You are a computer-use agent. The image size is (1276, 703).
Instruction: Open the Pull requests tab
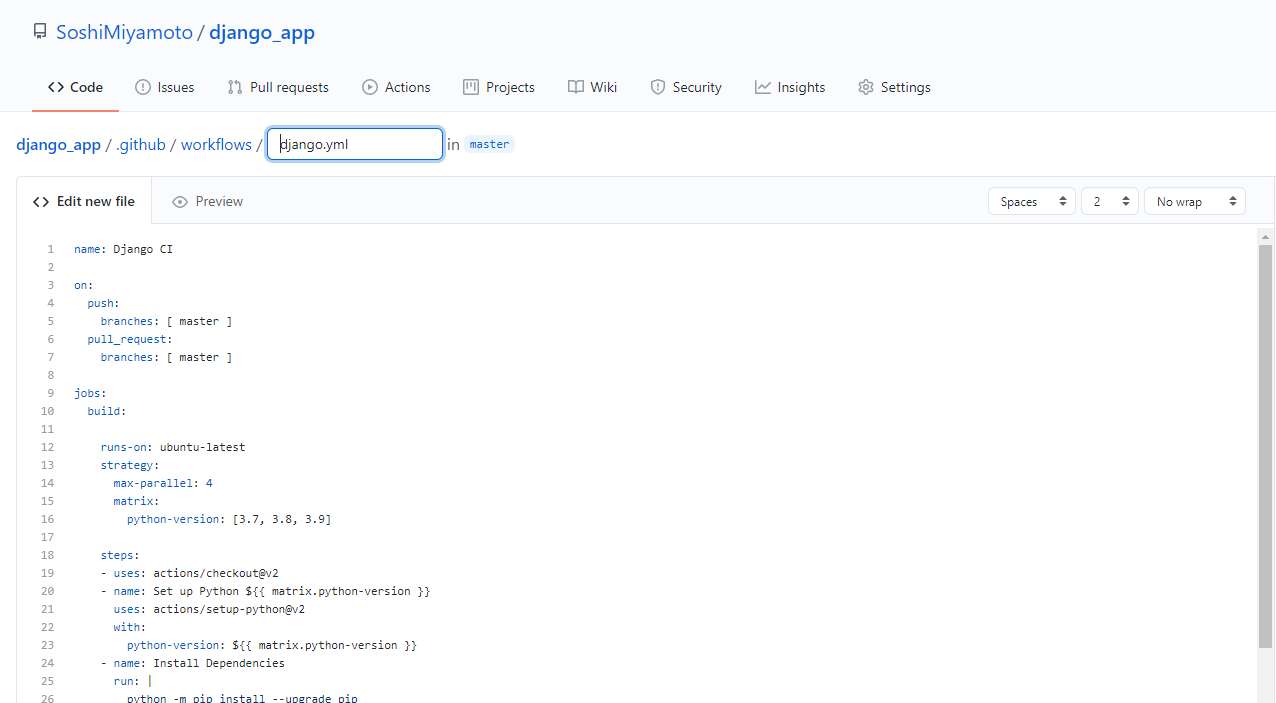click(278, 87)
